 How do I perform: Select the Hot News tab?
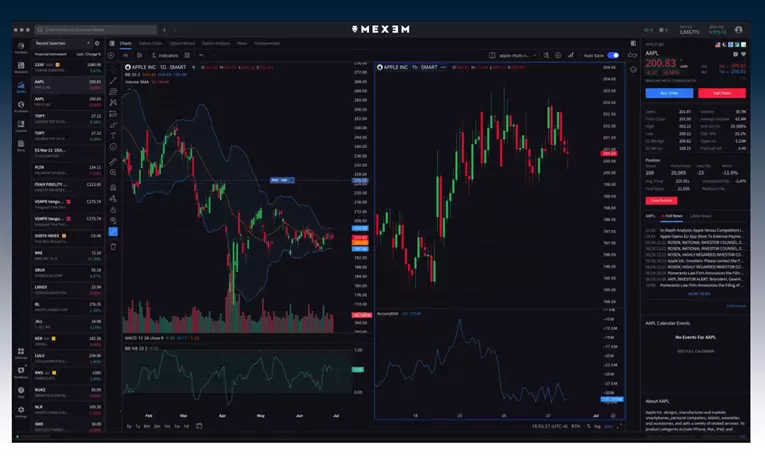(672, 216)
